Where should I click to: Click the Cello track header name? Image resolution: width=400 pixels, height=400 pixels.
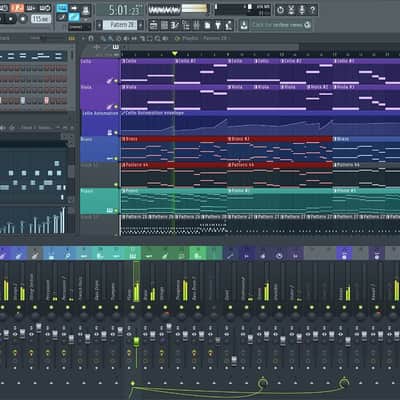(86, 61)
